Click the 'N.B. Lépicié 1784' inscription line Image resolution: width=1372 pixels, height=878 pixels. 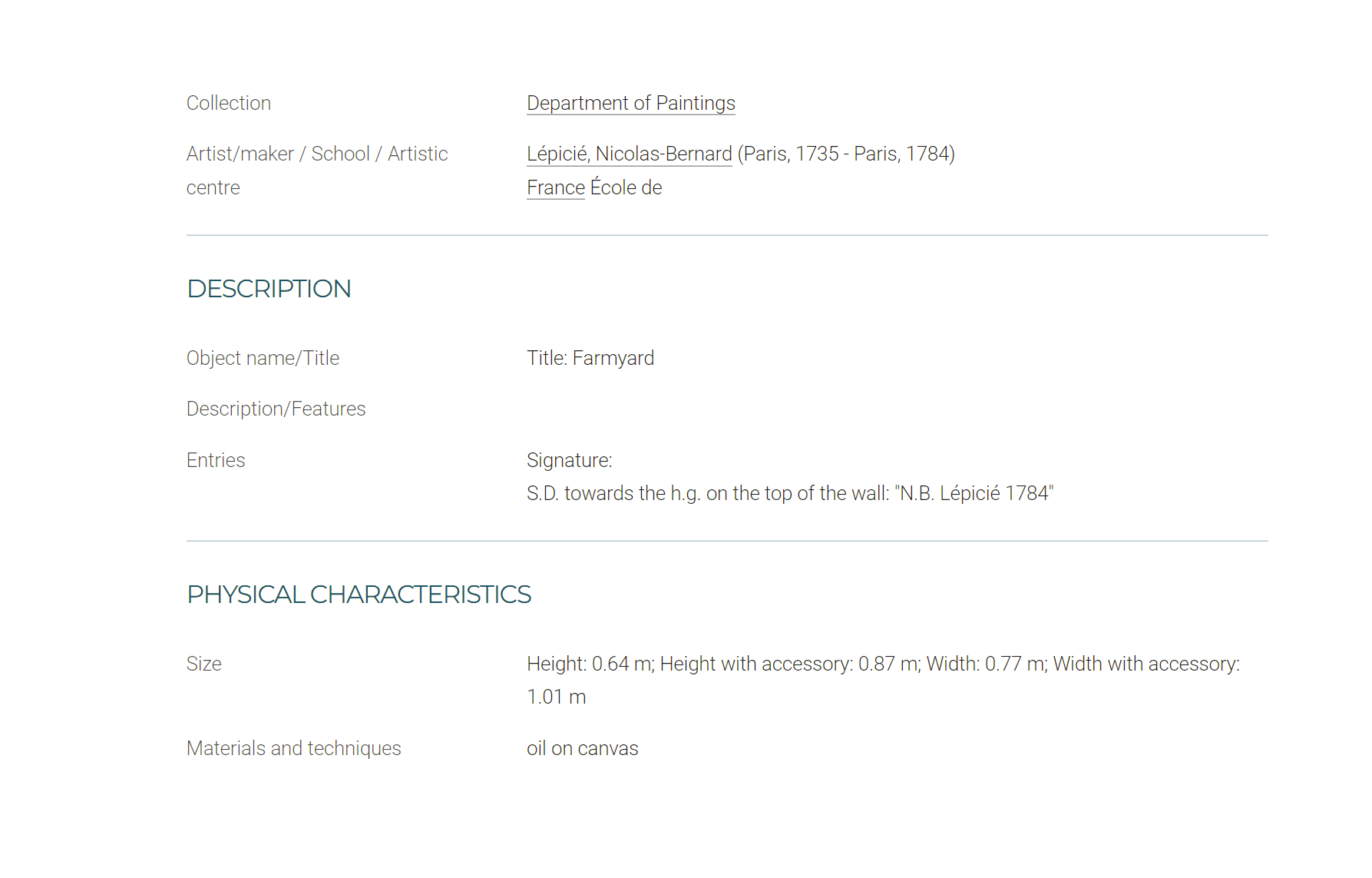coord(789,493)
